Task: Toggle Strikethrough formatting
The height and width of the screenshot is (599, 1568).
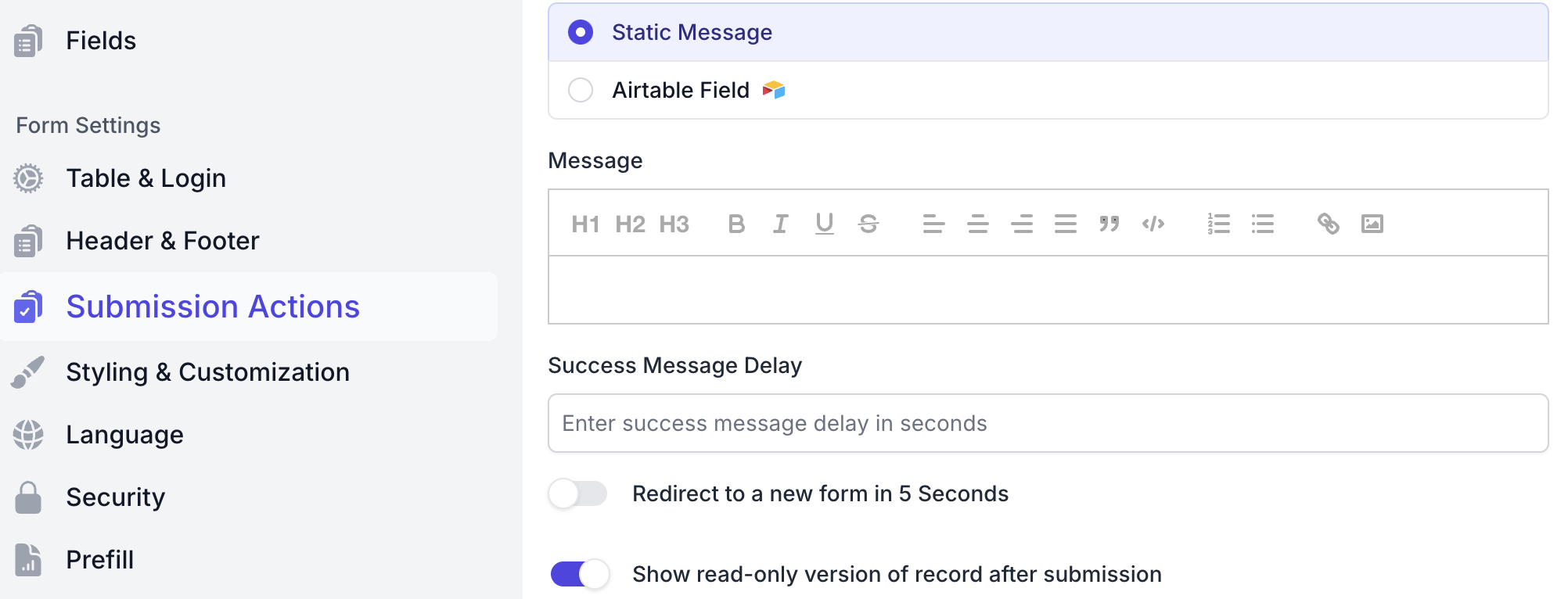Action: [869, 224]
